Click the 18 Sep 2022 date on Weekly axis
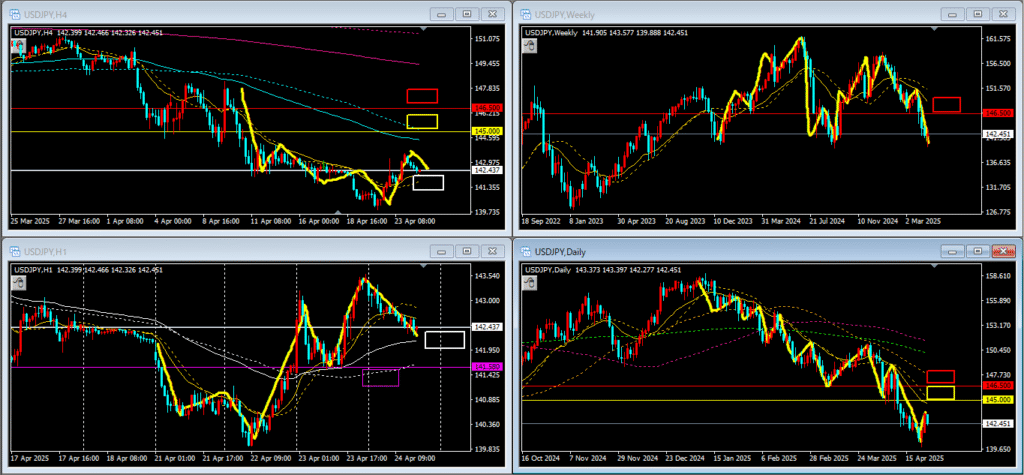 (x=540, y=221)
